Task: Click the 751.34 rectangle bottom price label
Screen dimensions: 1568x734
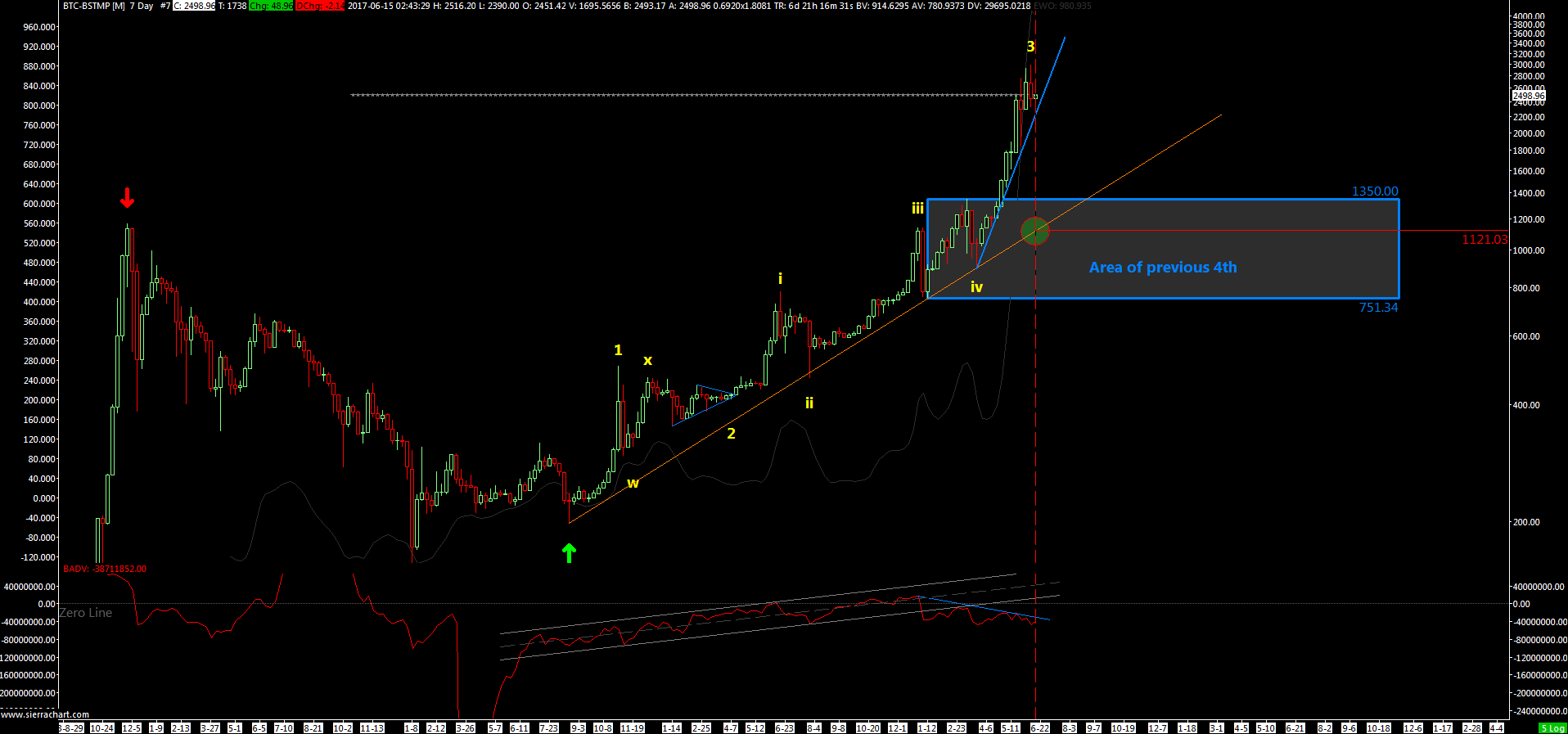Action: (1379, 308)
